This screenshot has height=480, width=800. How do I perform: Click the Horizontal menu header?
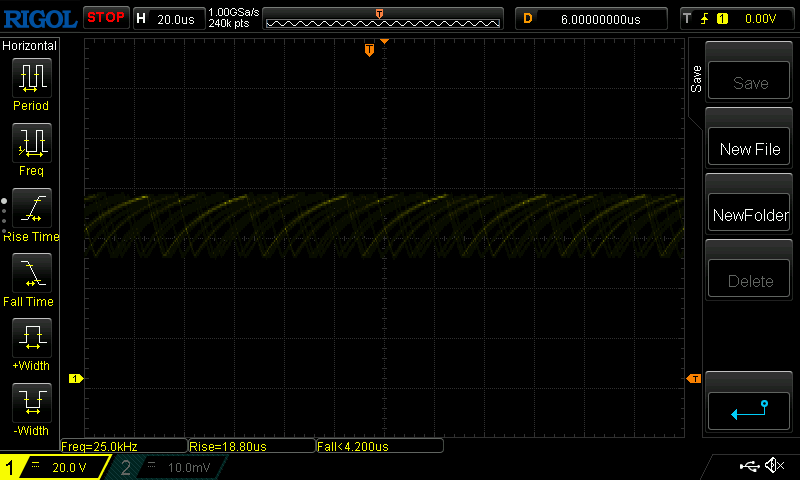(x=30, y=46)
